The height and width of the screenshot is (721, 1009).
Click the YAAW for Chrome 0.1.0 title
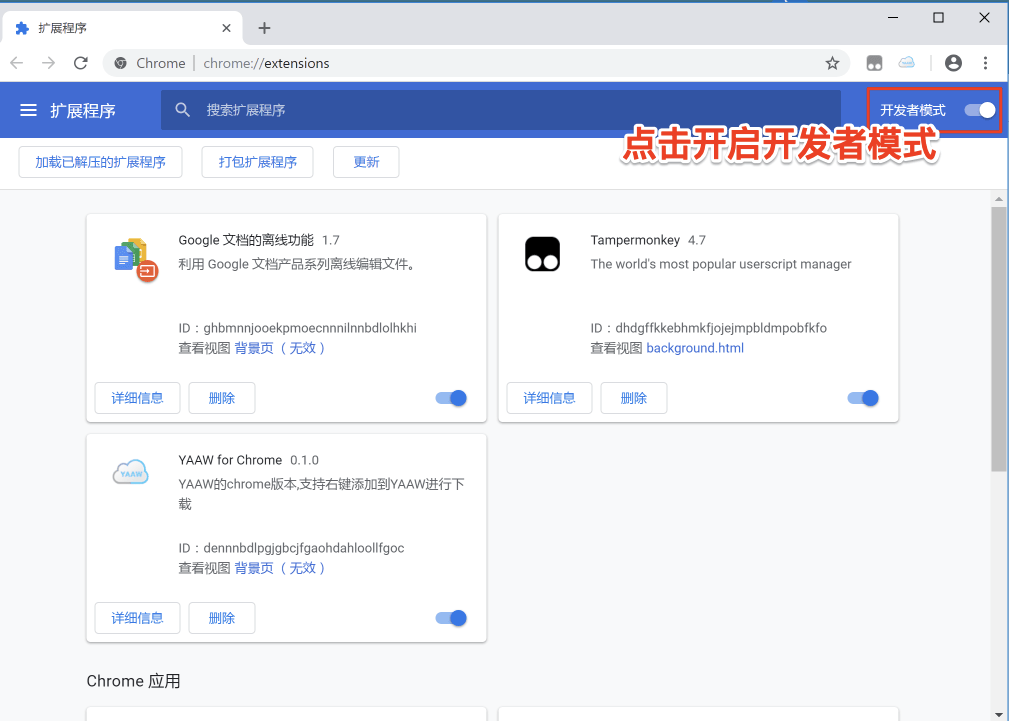pos(248,460)
